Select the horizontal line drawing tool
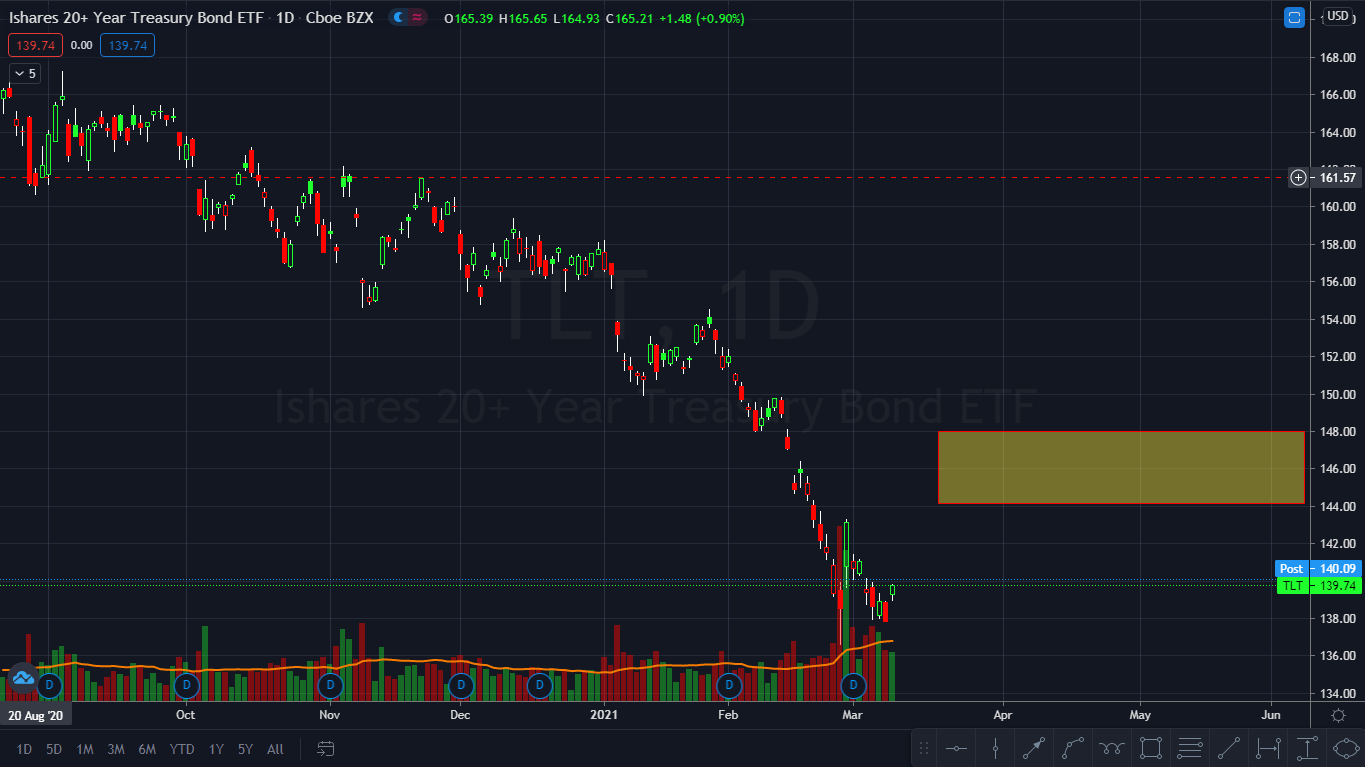Screen dimensions: 1365x767 956,748
